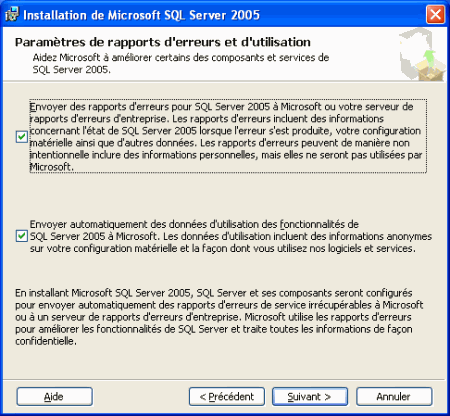Open help with the Aide button
450x416 pixels.
pos(54,396)
